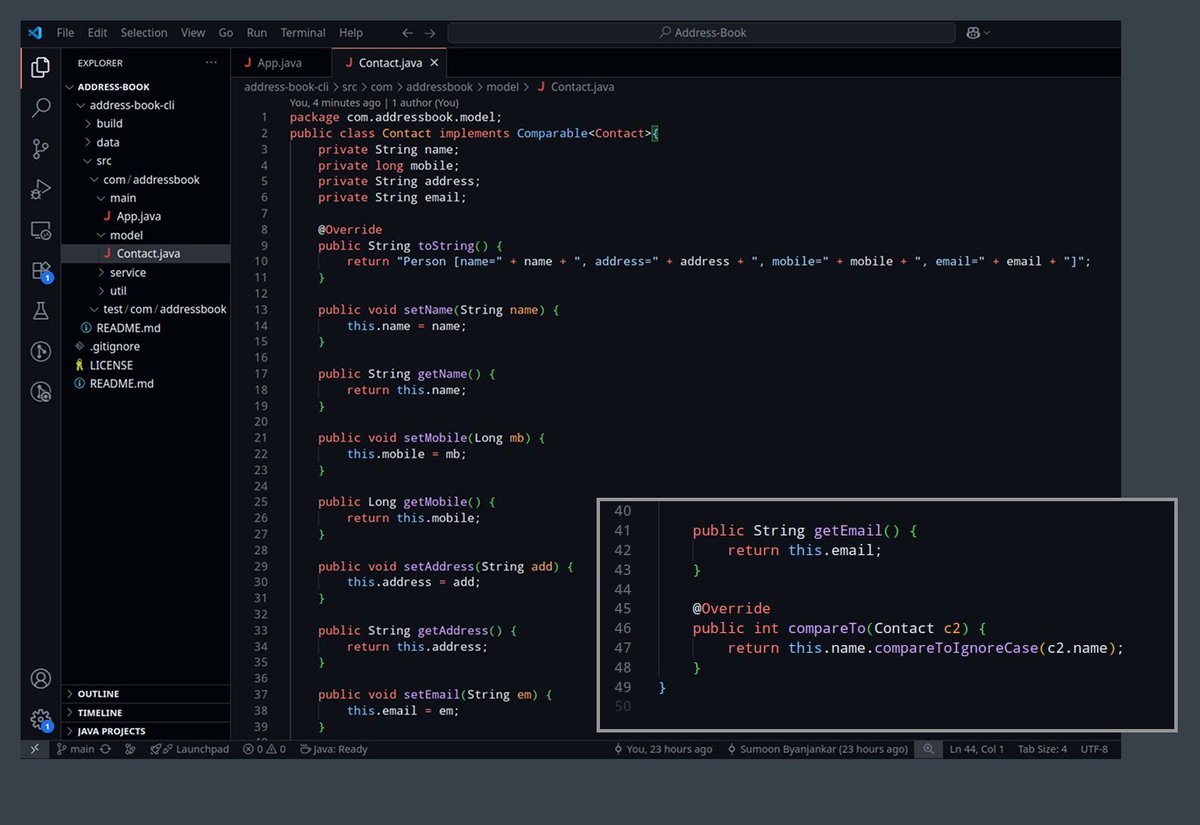Image resolution: width=1200 pixels, height=825 pixels.
Task: Click the Address-Book command center search box
Action: pyautogui.click(x=701, y=33)
